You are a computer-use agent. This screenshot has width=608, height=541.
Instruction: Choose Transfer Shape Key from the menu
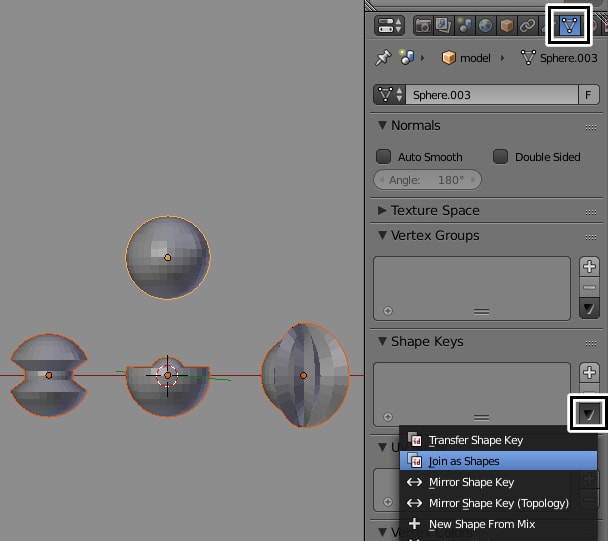499,440
